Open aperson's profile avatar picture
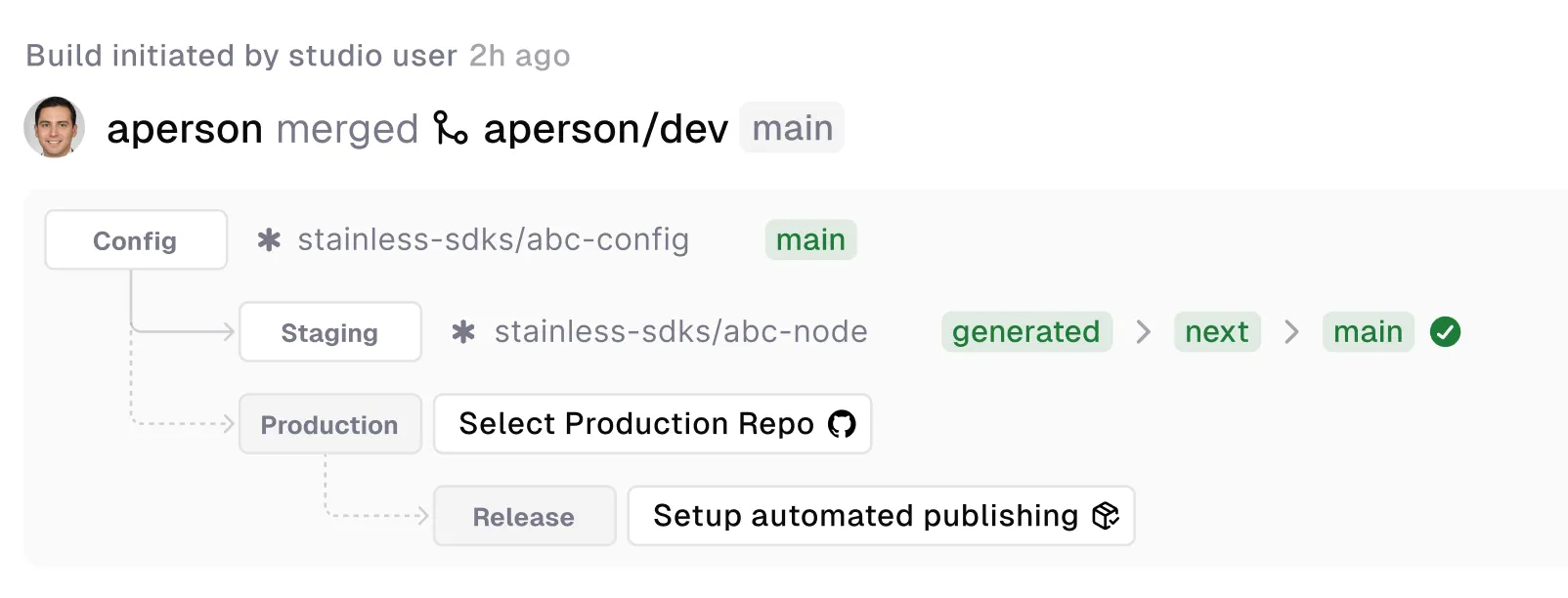1568x598 pixels. click(x=54, y=127)
